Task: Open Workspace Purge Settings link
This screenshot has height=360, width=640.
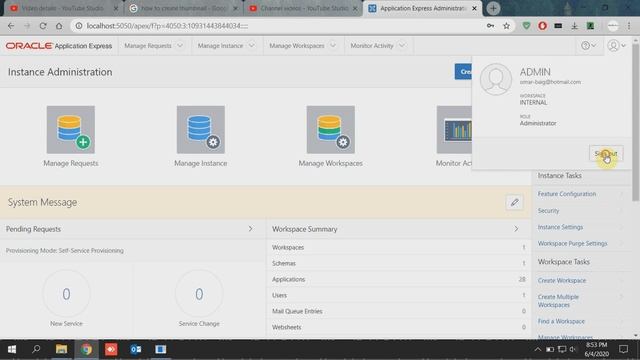Action: (x=572, y=243)
